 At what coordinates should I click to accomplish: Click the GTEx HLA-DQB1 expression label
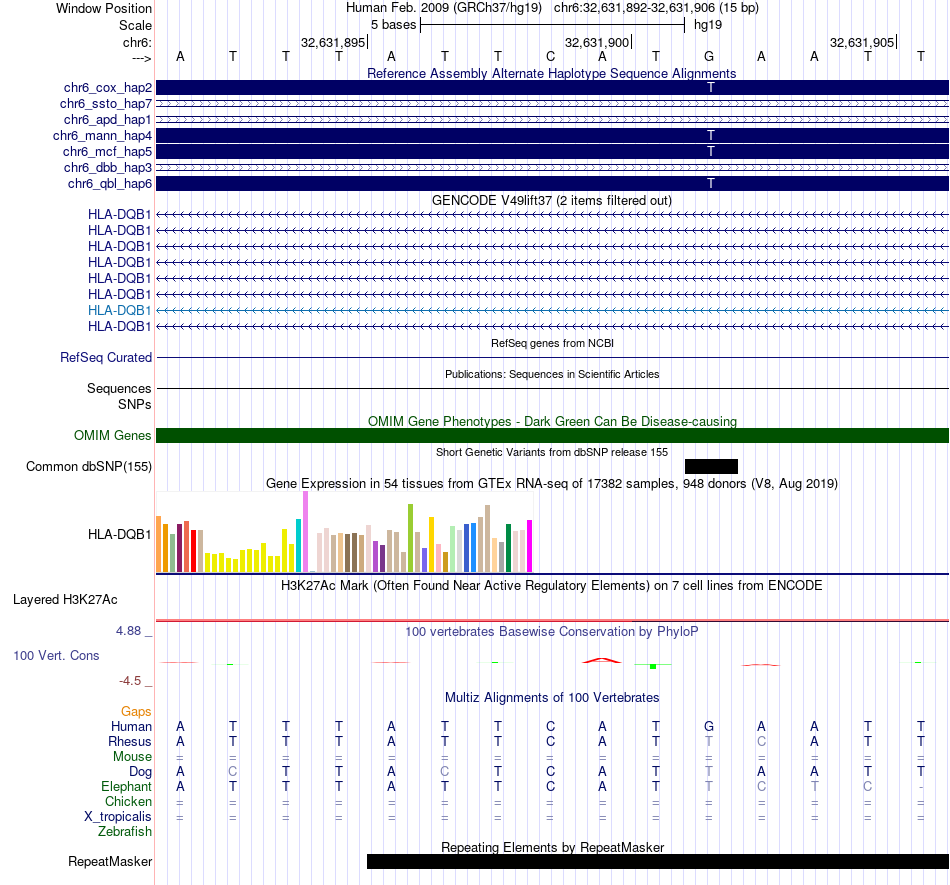pos(119,534)
